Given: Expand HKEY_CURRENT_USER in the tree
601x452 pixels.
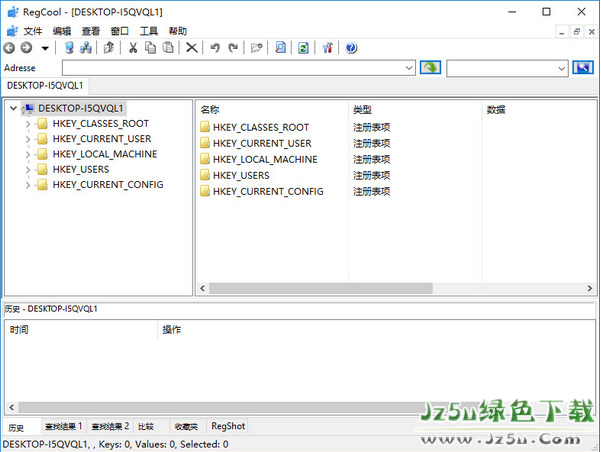Looking at the screenshot, I should coord(28,139).
